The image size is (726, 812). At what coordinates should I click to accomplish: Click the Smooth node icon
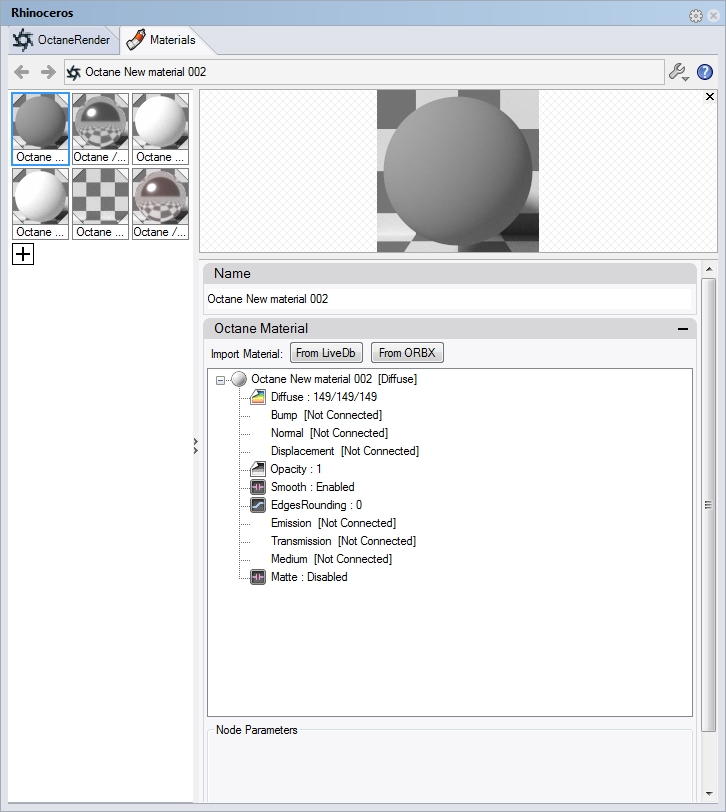[x=258, y=487]
